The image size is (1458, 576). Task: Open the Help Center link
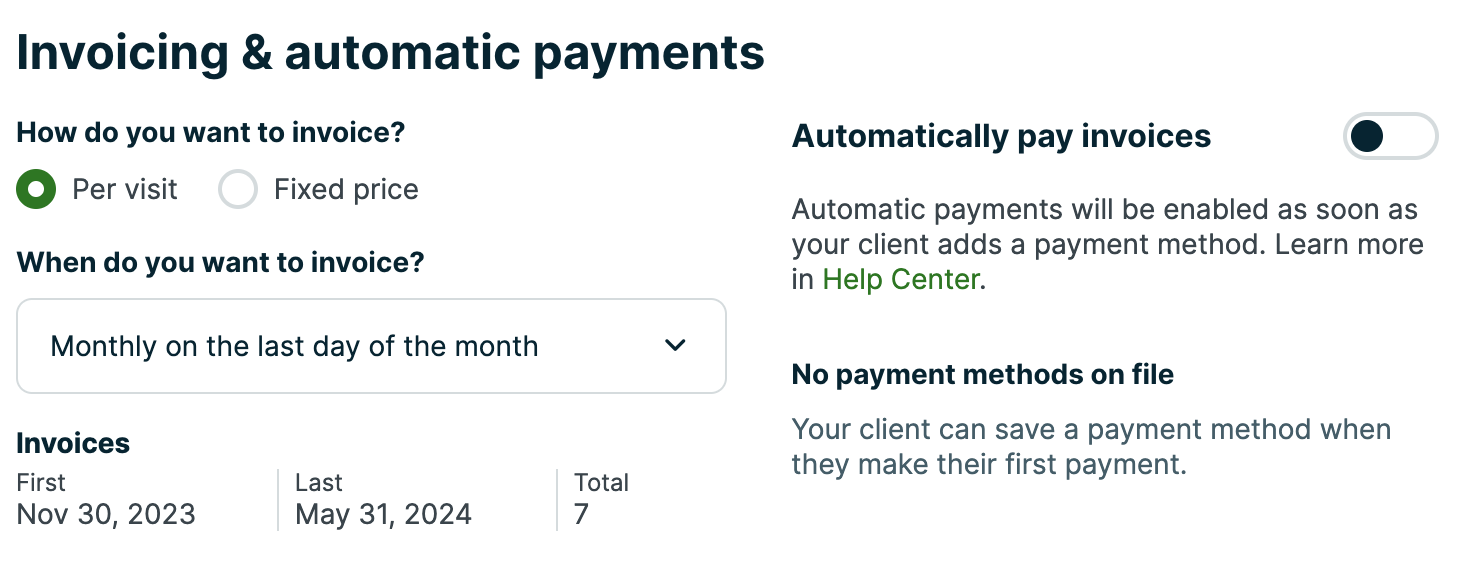[900, 279]
